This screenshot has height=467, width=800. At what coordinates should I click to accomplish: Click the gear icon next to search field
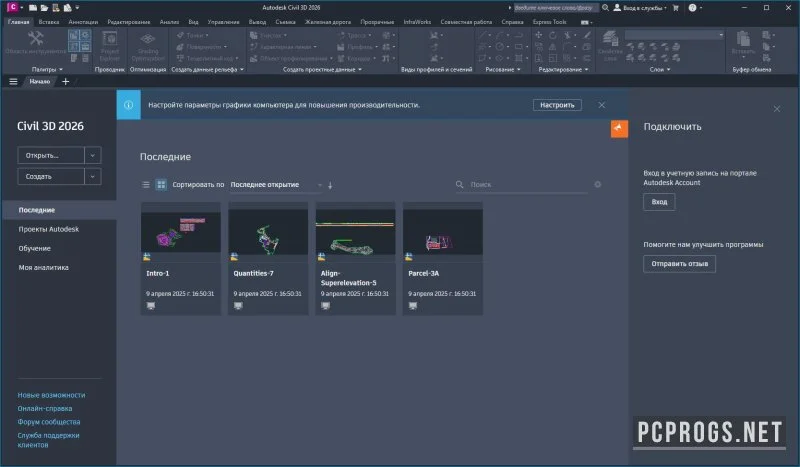coord(597,184)
